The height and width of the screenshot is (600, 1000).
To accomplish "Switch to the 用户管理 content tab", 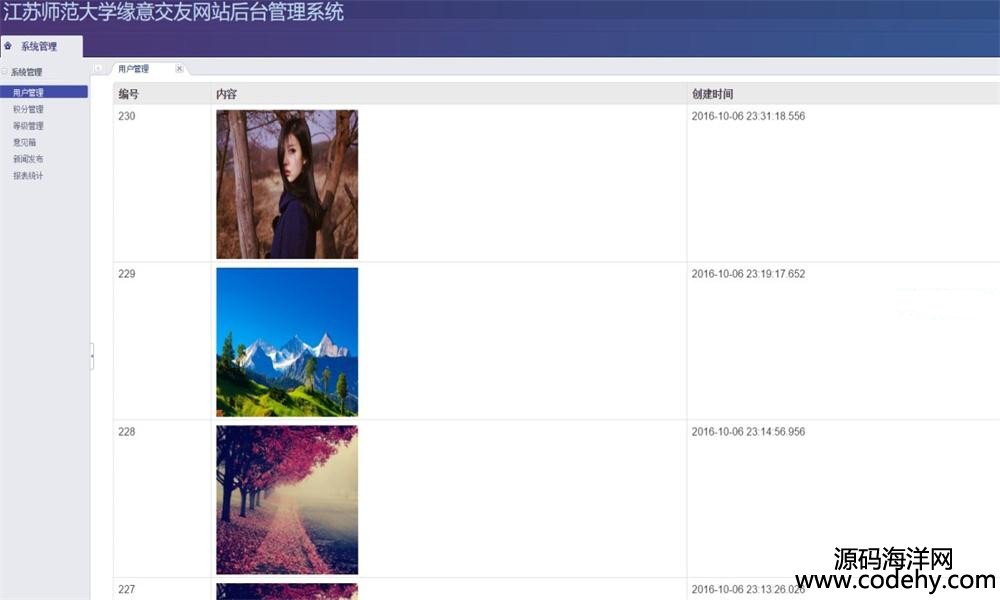I will tap(133, 69).
